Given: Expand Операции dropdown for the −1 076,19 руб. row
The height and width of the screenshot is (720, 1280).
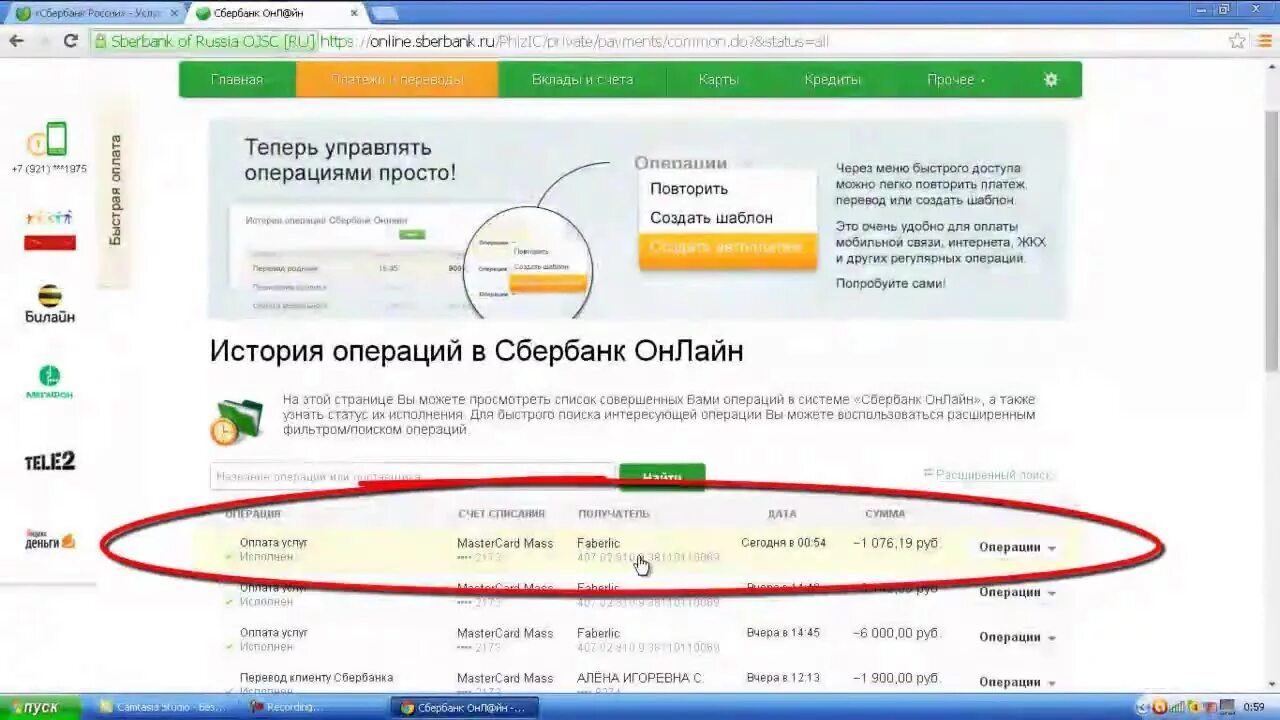Looking at the screenshot, I should [x=1017, y=547].
